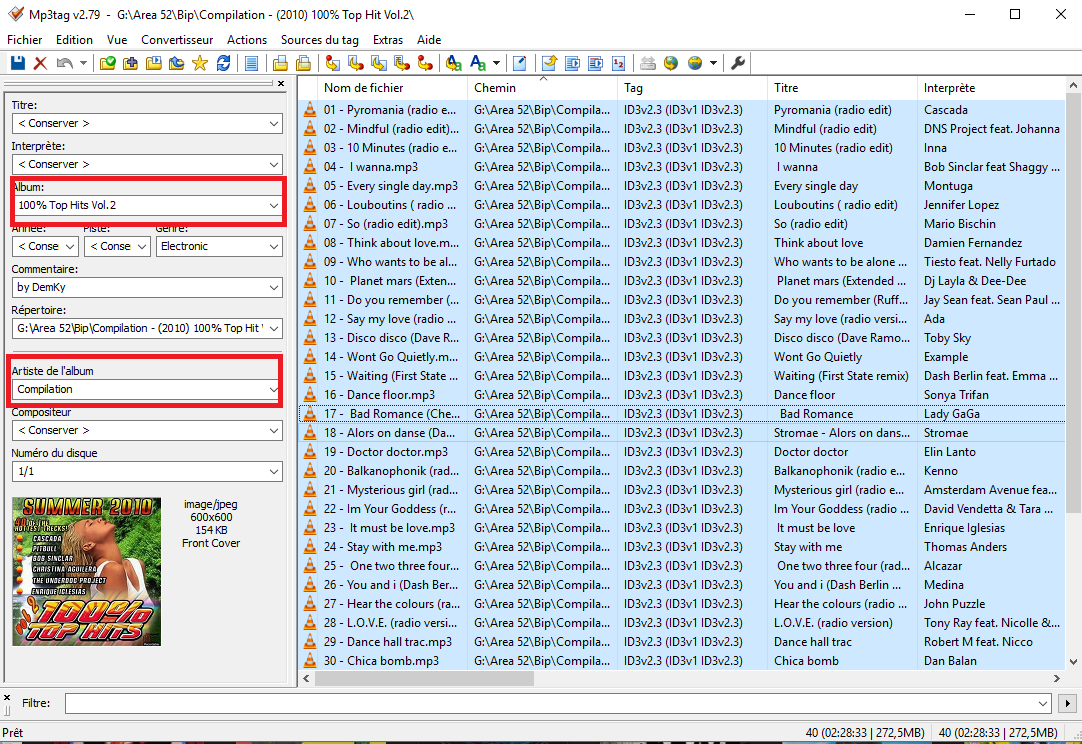
Task: Open the Vue menu
Action: [x=117, y=40]
